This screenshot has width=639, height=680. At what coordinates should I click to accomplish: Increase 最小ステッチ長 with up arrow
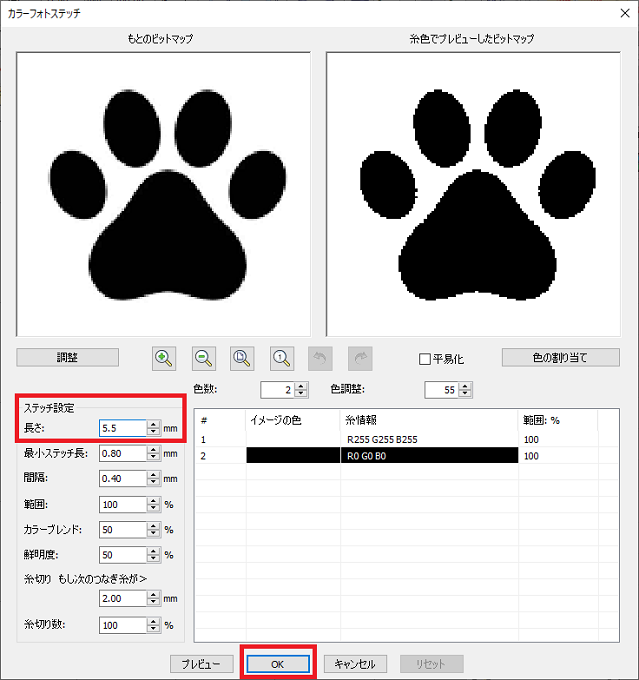[x=153, y=450]
